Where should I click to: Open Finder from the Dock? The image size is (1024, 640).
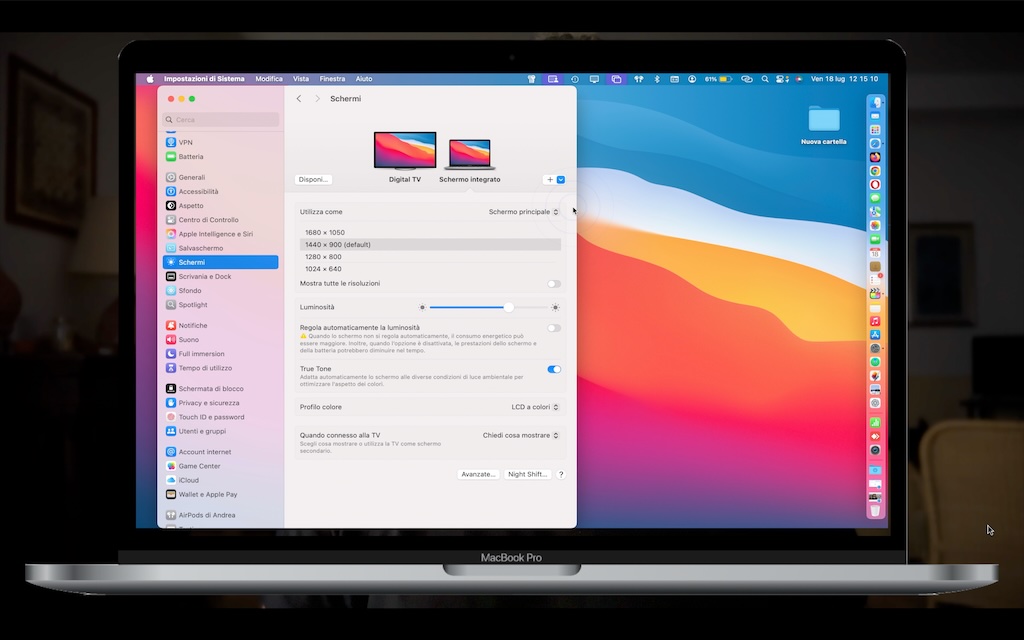[875, 103]
